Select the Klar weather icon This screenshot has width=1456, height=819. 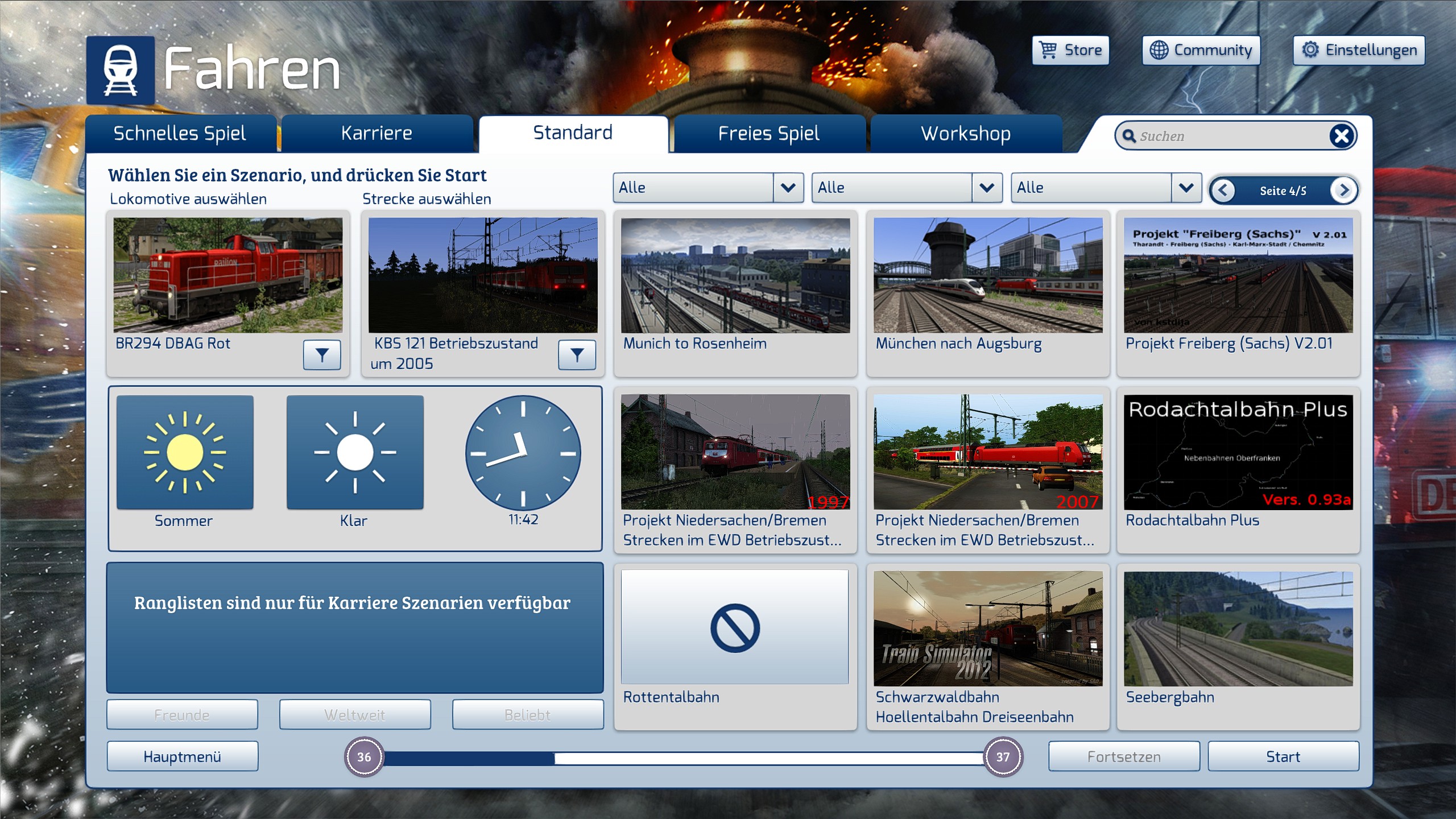coord(355,452)
